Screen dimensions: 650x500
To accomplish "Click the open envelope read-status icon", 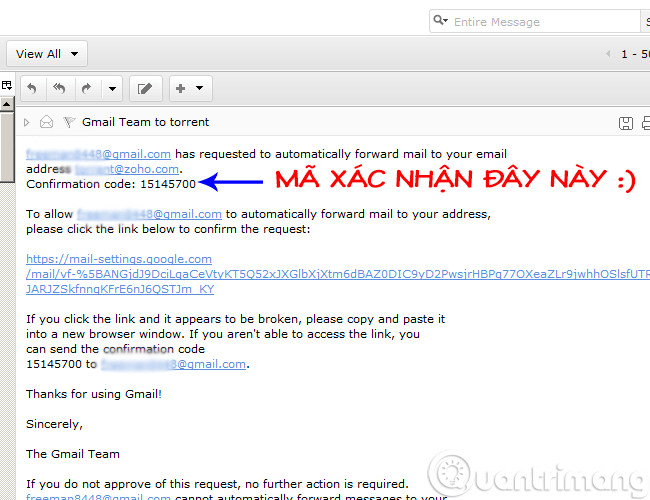I will [46, 122].
